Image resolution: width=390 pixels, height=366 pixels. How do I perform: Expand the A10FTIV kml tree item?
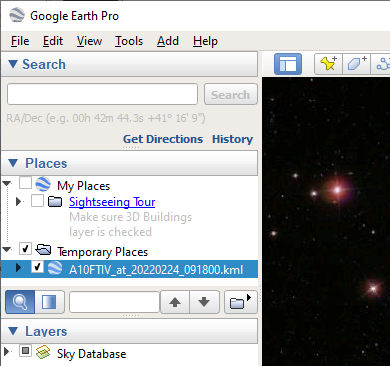coord(18,268)
